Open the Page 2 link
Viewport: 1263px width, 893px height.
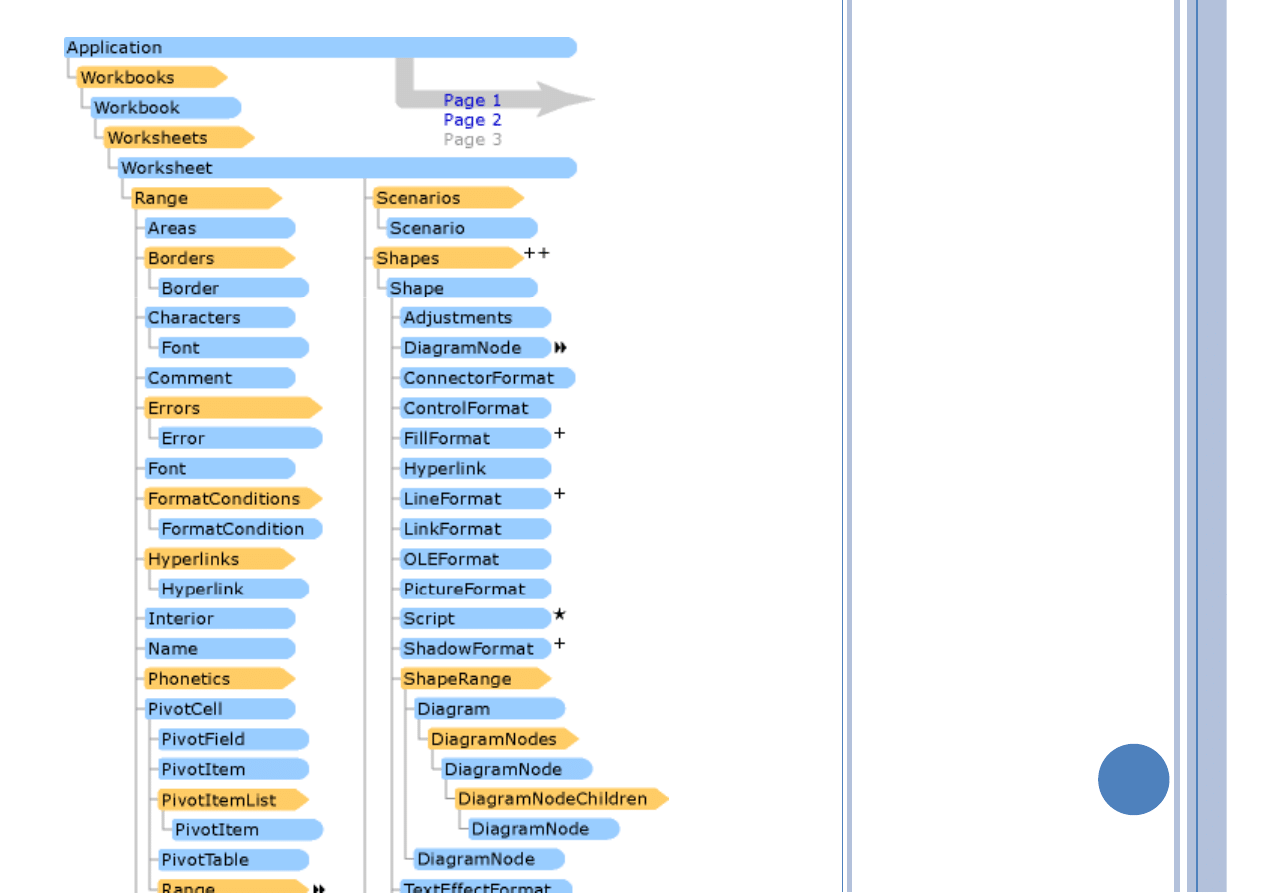pos(472,120)
